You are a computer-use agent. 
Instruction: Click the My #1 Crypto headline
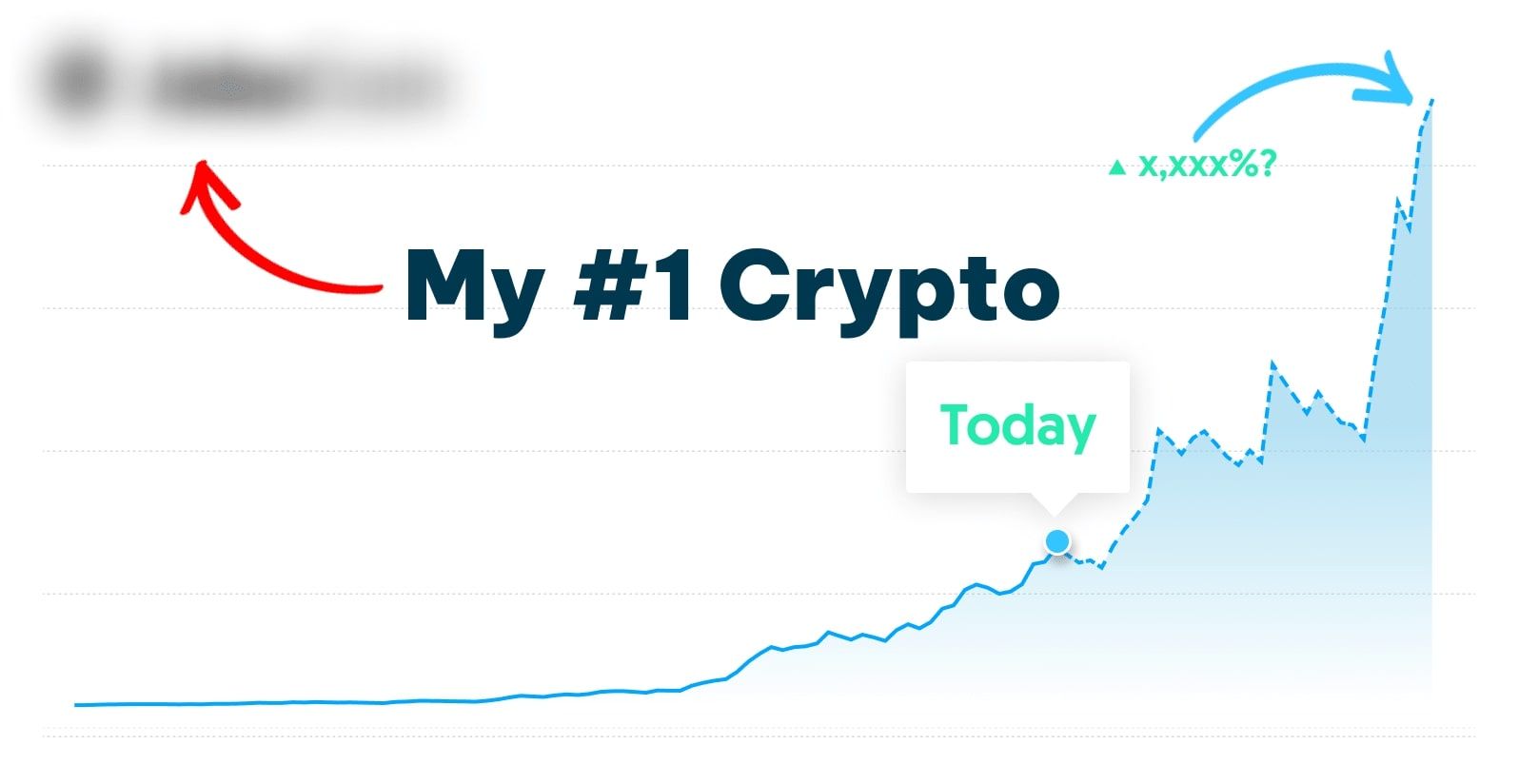pos(732,286)
